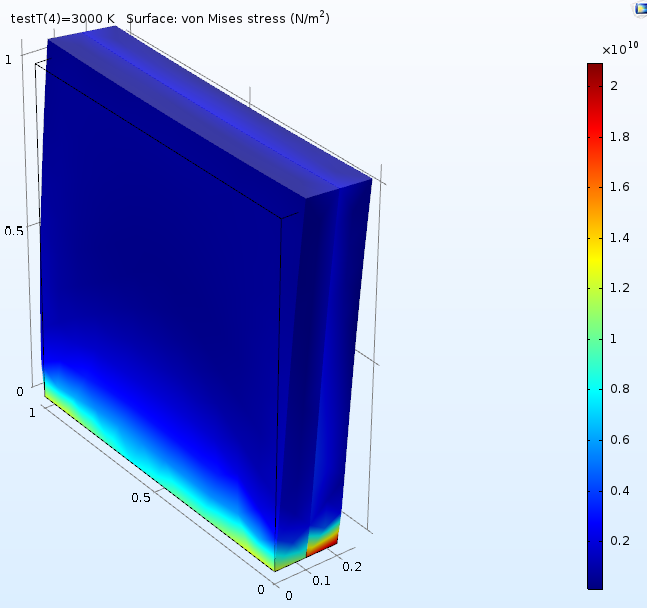Click the legend tick label '0.2'
Image resolution: width=647 pixels, height=608 pixels.
tap(619, 541)
